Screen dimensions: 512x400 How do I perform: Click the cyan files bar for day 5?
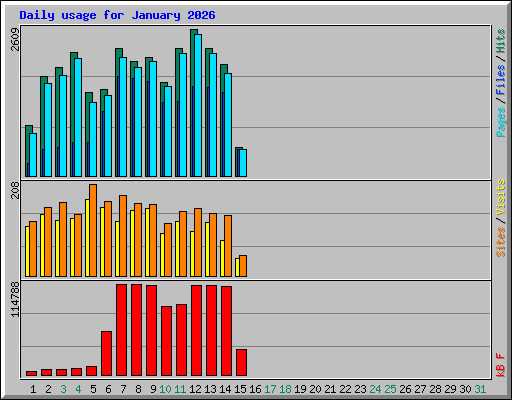point(93,139)
